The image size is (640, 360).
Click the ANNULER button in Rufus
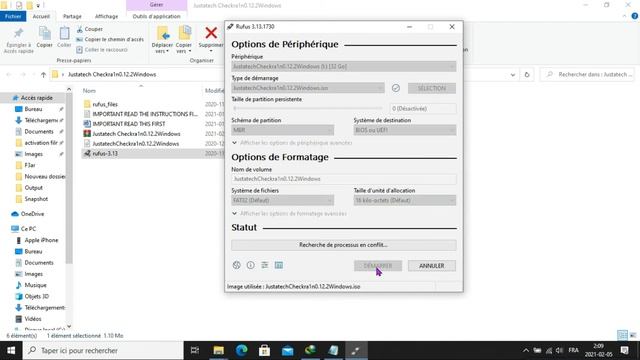point(432,266)
